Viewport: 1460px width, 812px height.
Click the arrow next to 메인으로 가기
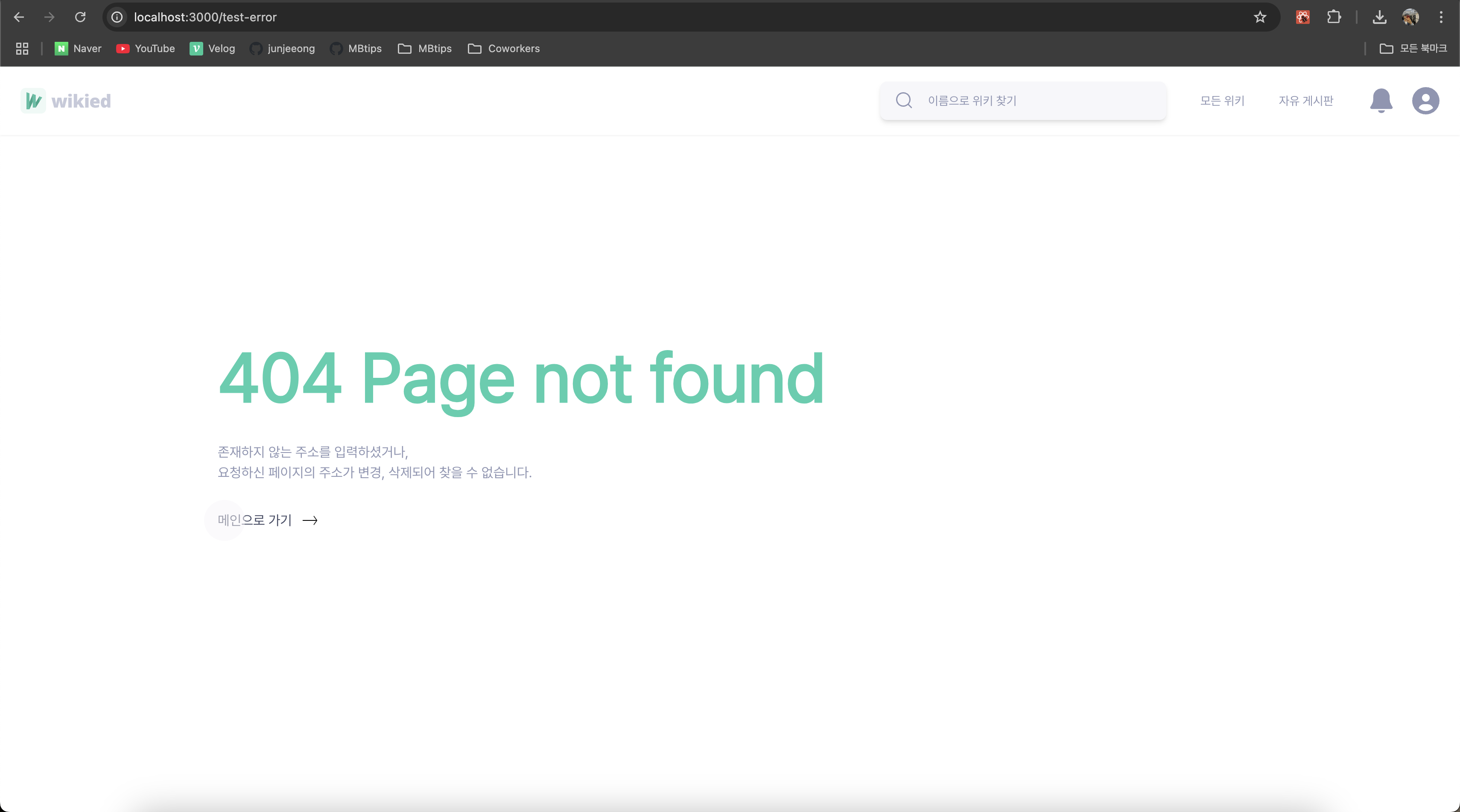click(x=310, y=520)
